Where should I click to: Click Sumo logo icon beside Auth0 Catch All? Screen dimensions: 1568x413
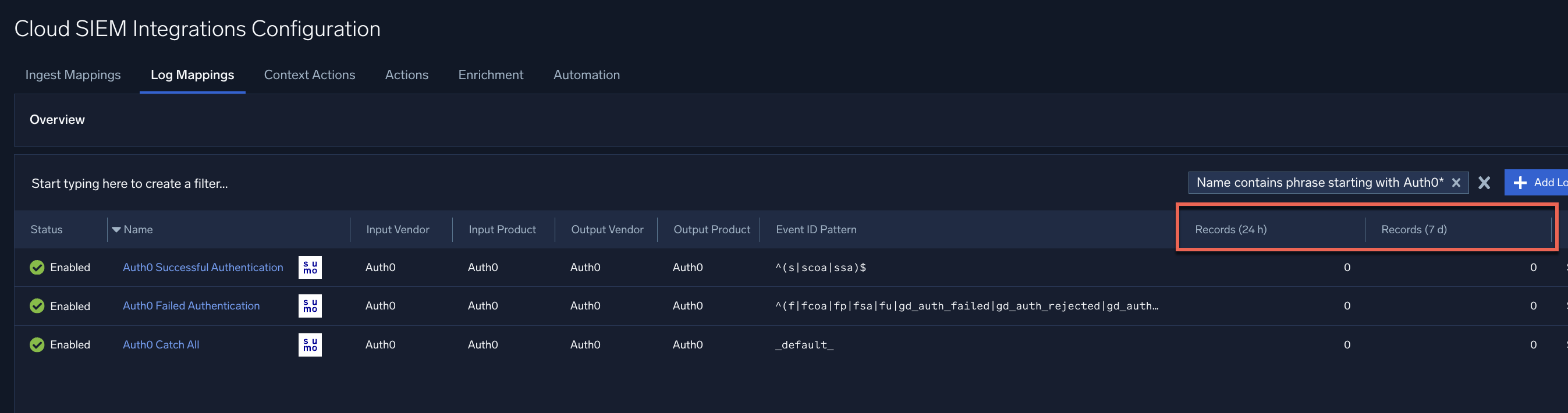click(310, 345)
